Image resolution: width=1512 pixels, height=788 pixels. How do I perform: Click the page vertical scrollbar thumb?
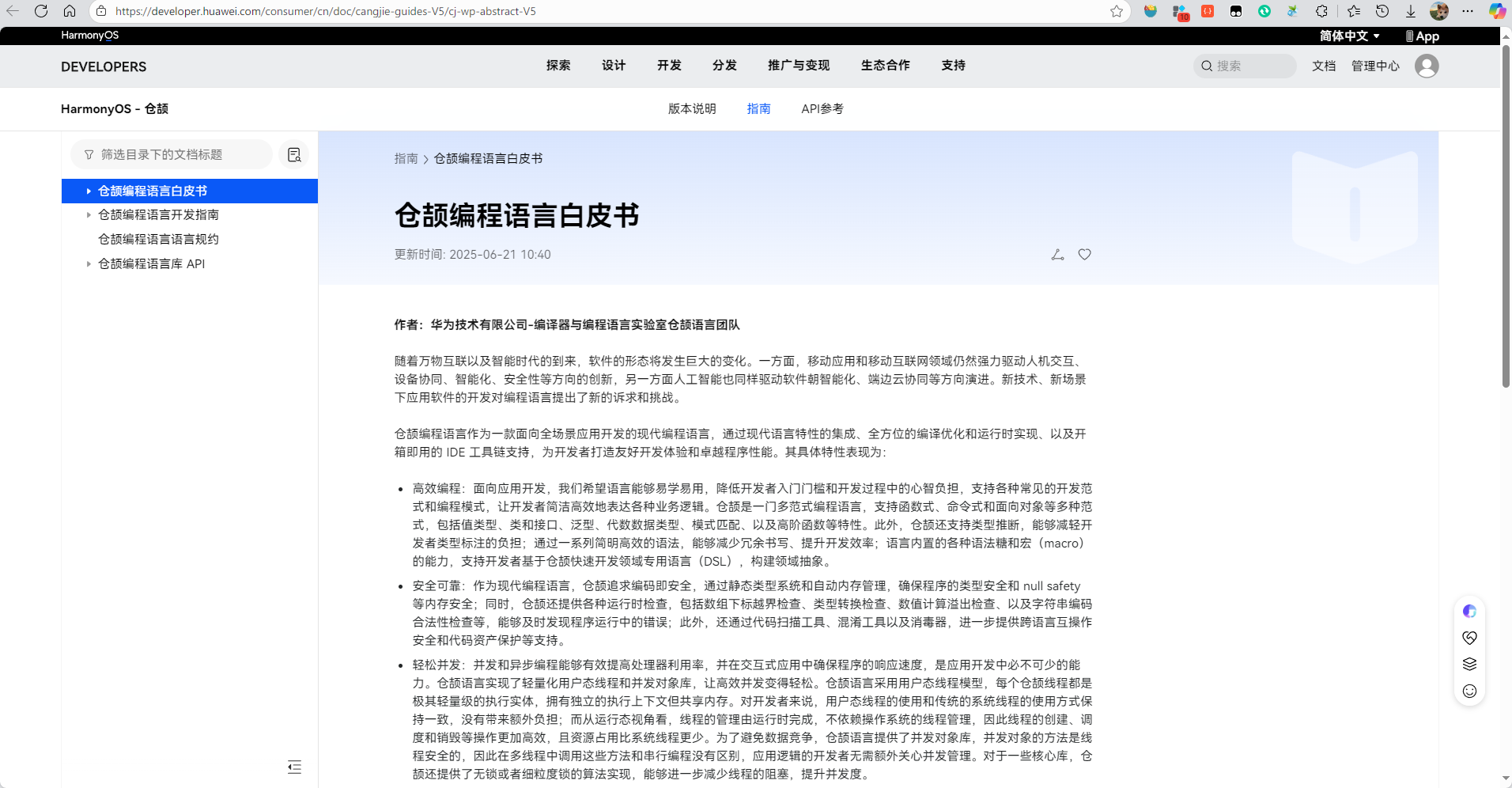coord(1506,215)
